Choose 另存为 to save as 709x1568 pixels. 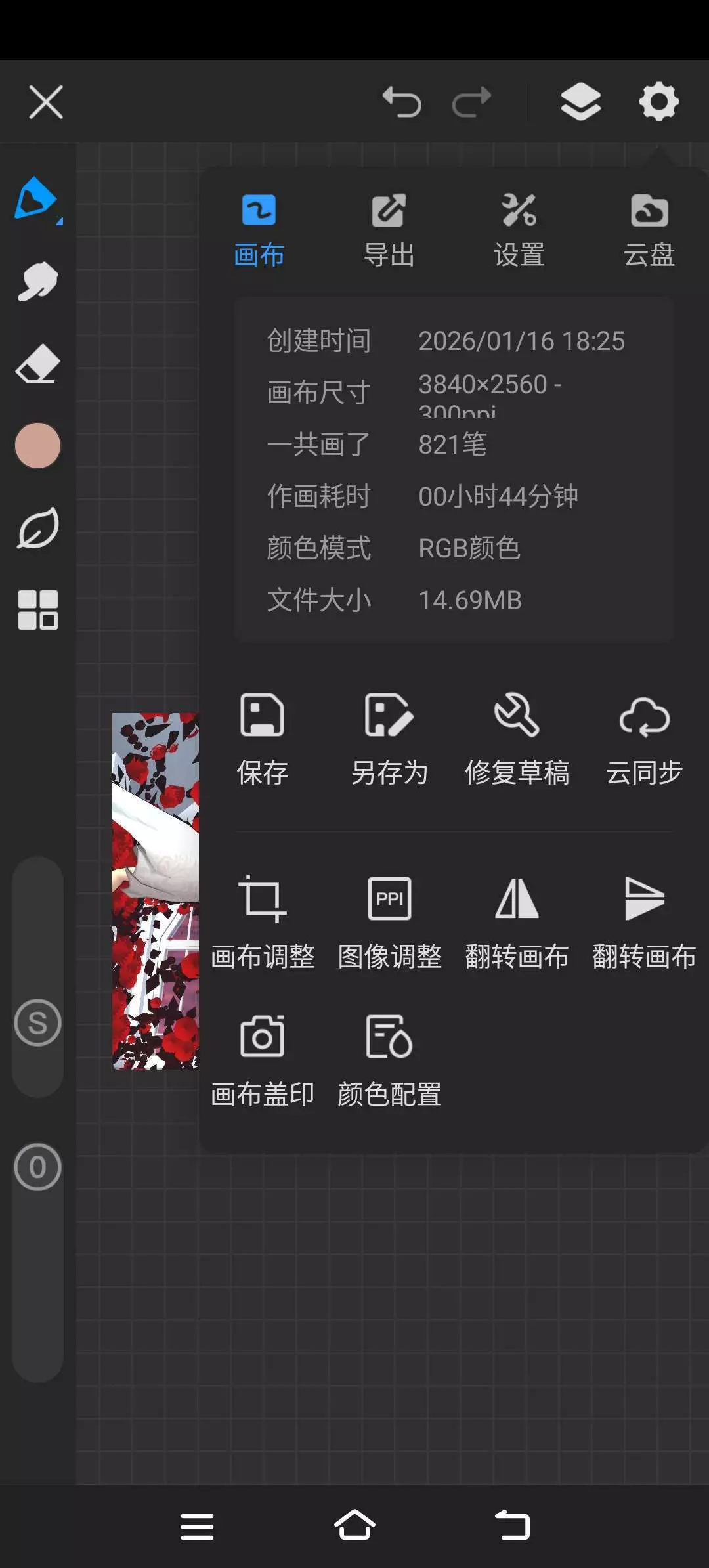pos(389,739)
